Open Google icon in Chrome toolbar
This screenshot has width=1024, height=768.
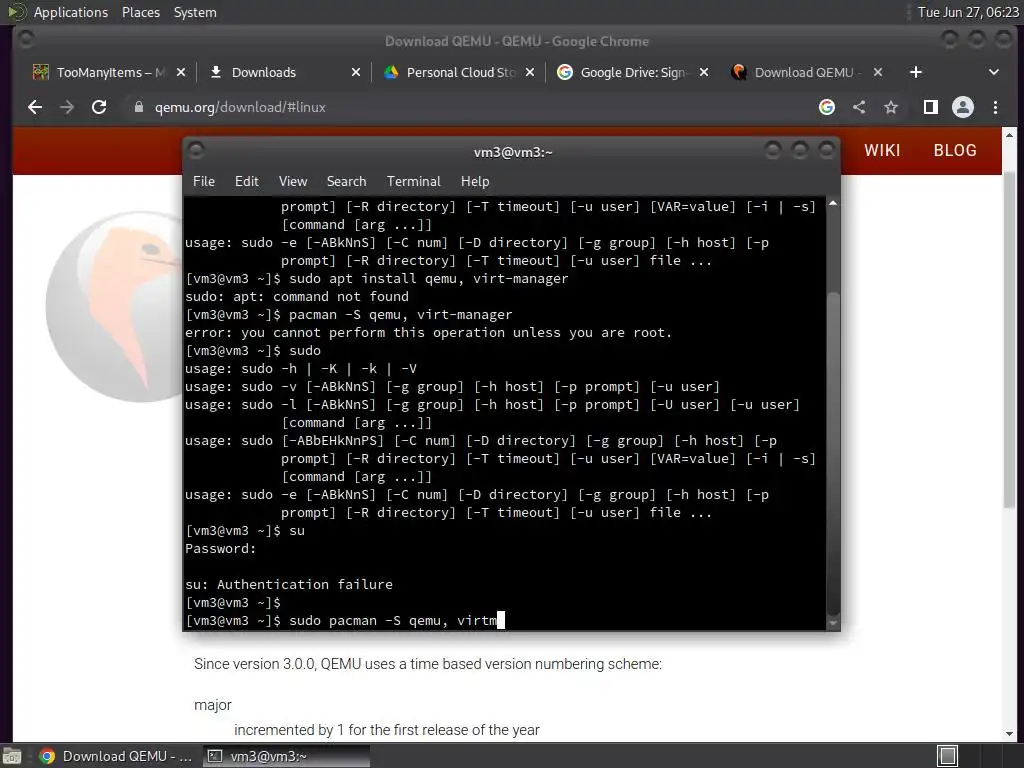point(827,107)
